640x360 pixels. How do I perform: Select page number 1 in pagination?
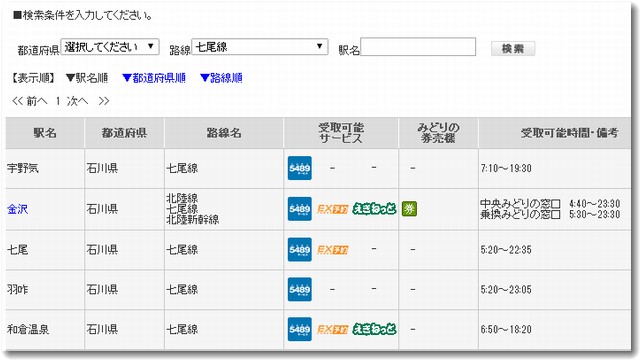click(58, 101)
